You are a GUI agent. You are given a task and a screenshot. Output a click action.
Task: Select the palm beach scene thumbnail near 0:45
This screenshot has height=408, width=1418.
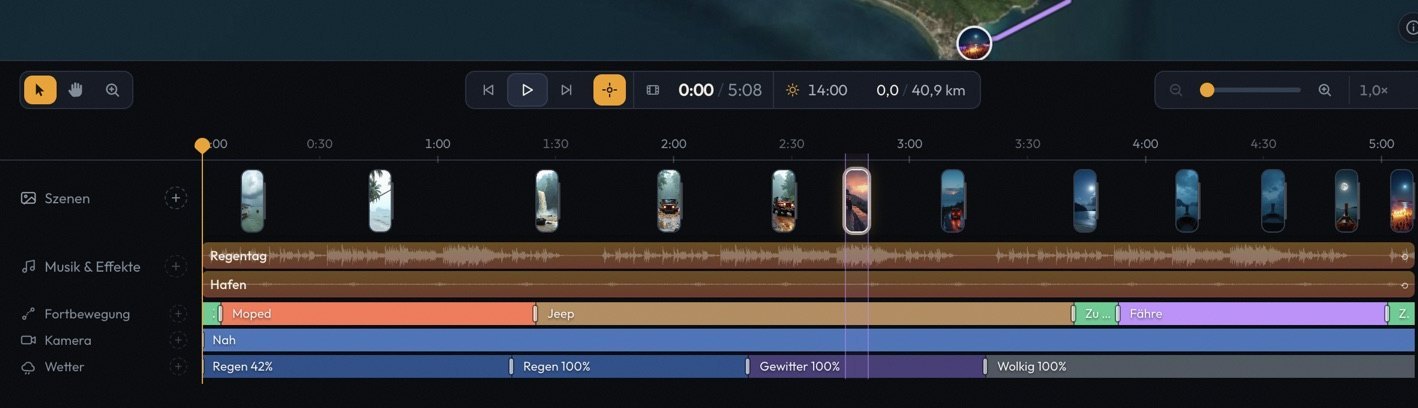380,200
